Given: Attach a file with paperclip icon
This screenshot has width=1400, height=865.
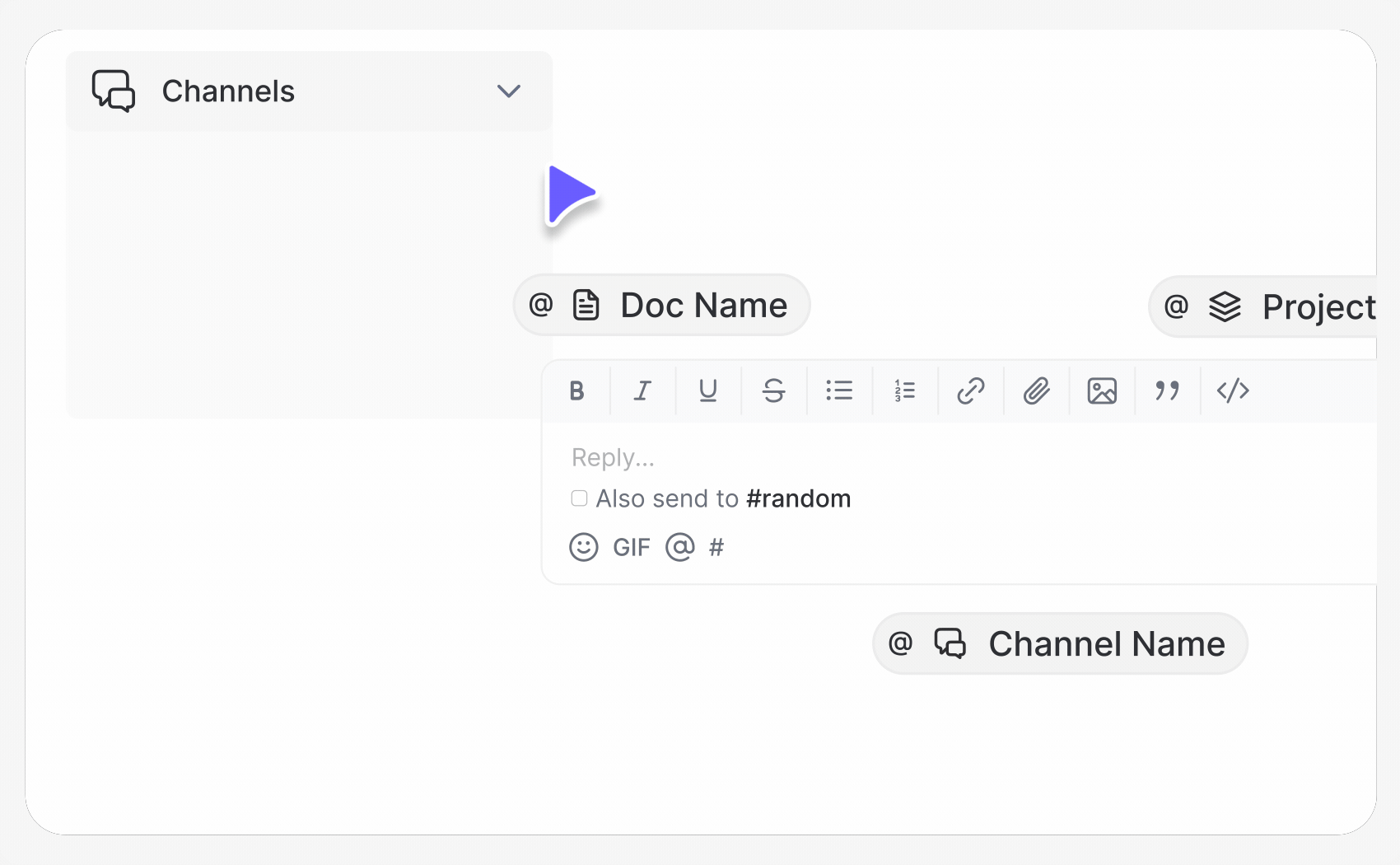Looking at the screenshot, I should [x=1036, y=390].
